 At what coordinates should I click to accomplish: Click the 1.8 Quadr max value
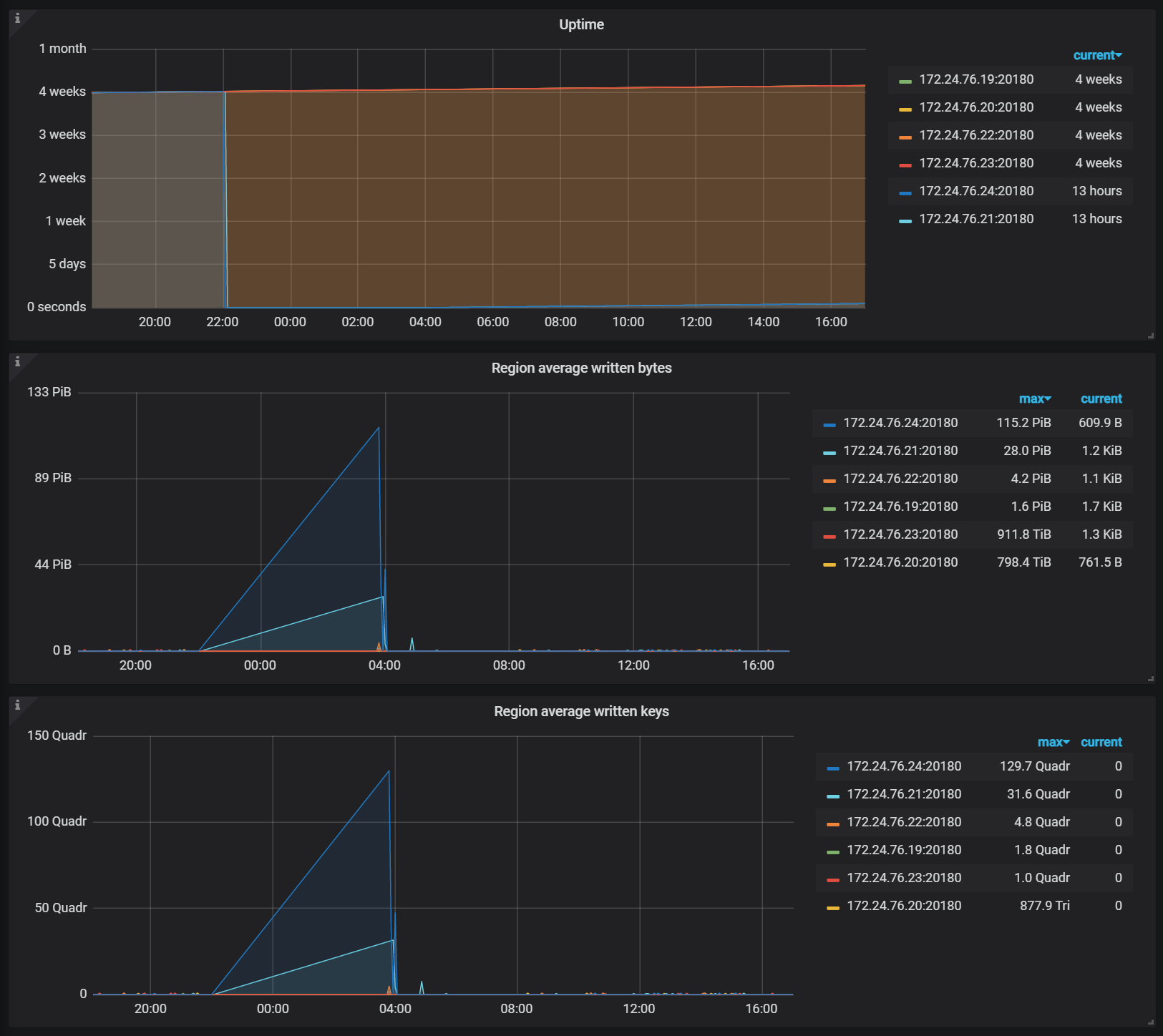[1041, 850]
